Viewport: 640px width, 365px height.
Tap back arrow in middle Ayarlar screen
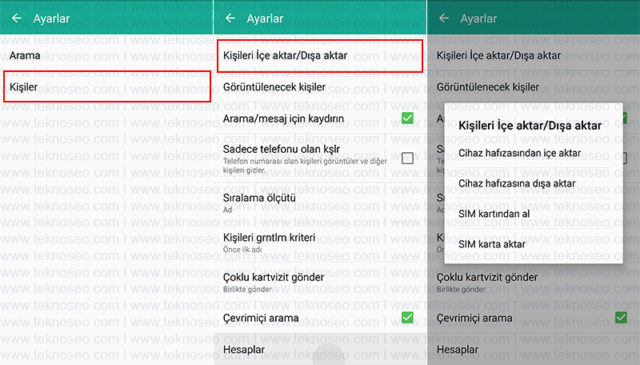(x=231, y=18)
